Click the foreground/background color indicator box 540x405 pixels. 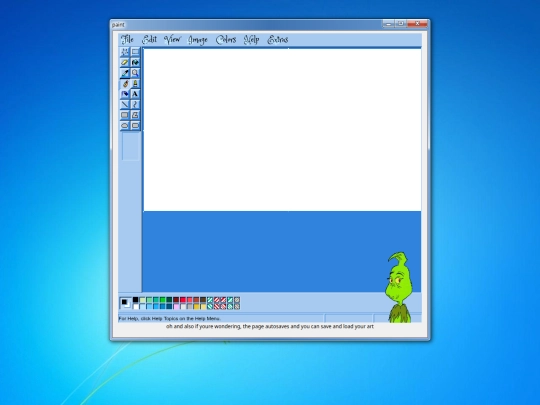(x=125, y=303)
